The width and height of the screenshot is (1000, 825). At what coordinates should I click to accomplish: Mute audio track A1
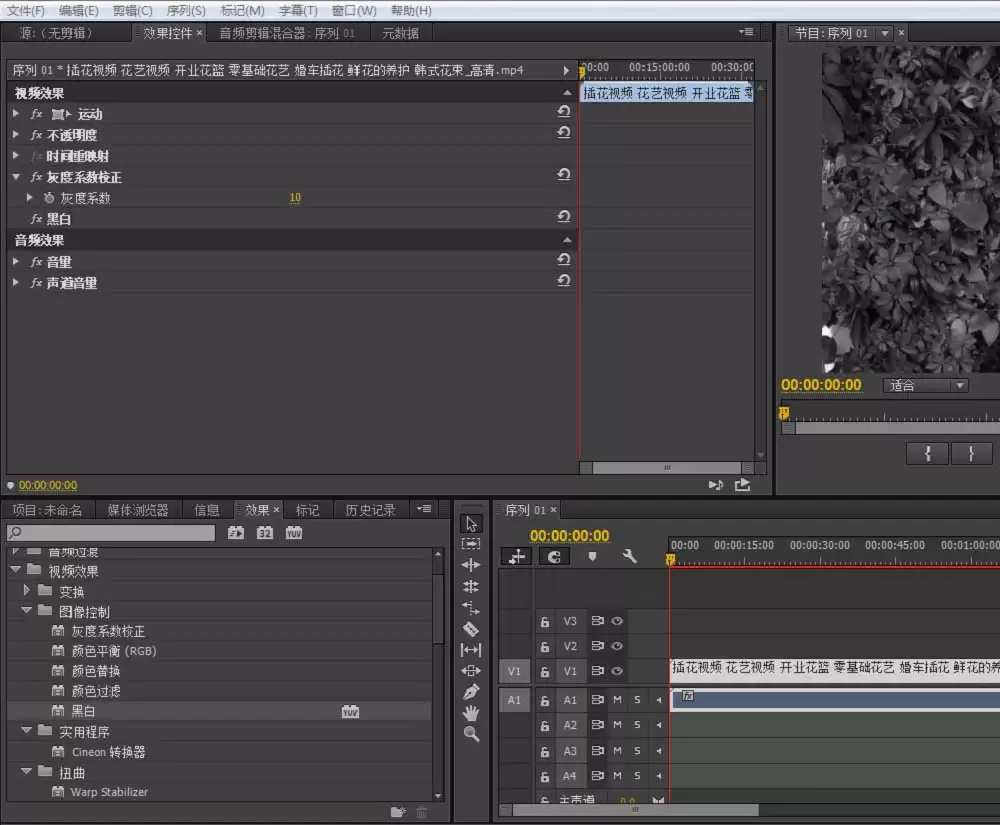(x=617, y=700)
